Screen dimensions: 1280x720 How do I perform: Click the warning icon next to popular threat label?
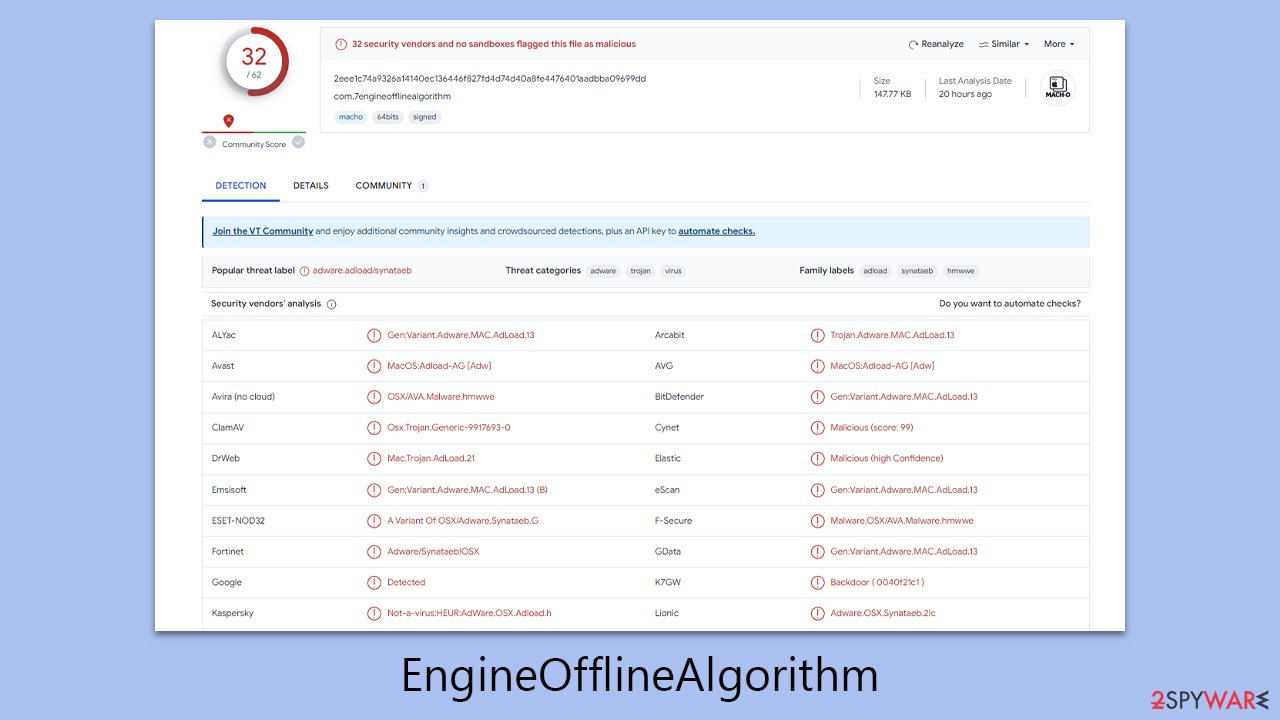[303, 270]
